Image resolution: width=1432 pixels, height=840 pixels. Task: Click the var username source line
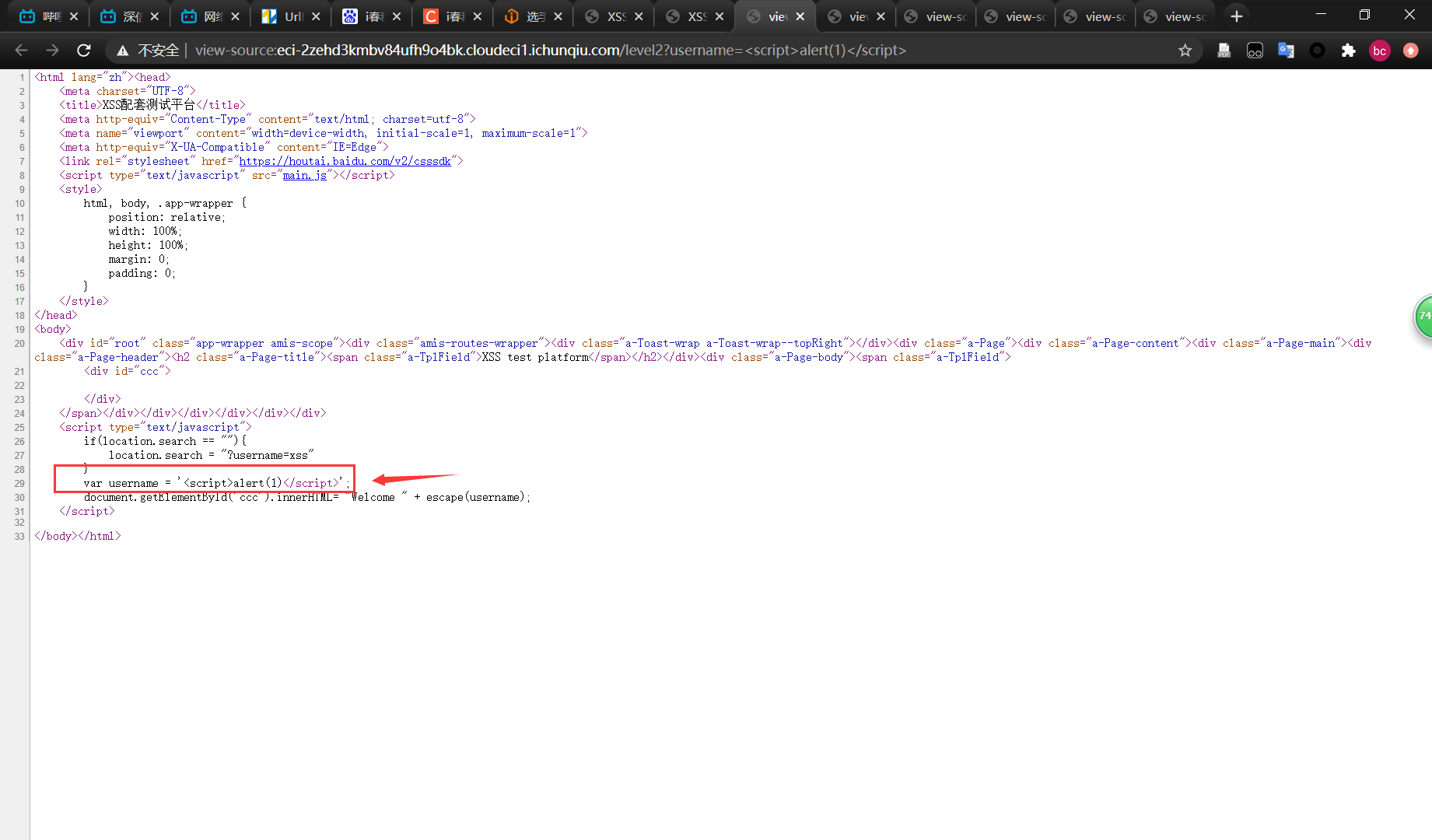coord(217,483)
